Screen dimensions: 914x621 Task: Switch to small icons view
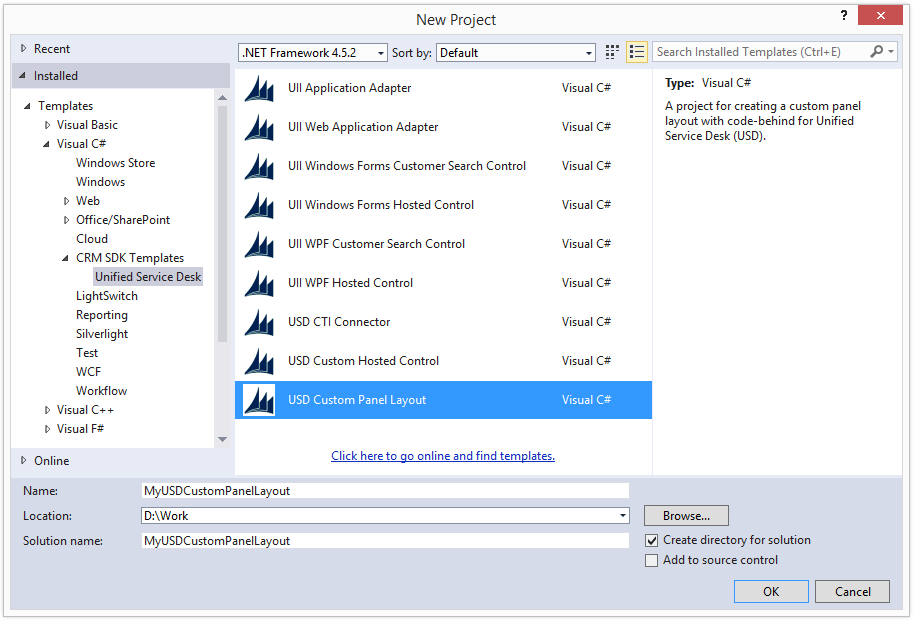click(611, 52)
